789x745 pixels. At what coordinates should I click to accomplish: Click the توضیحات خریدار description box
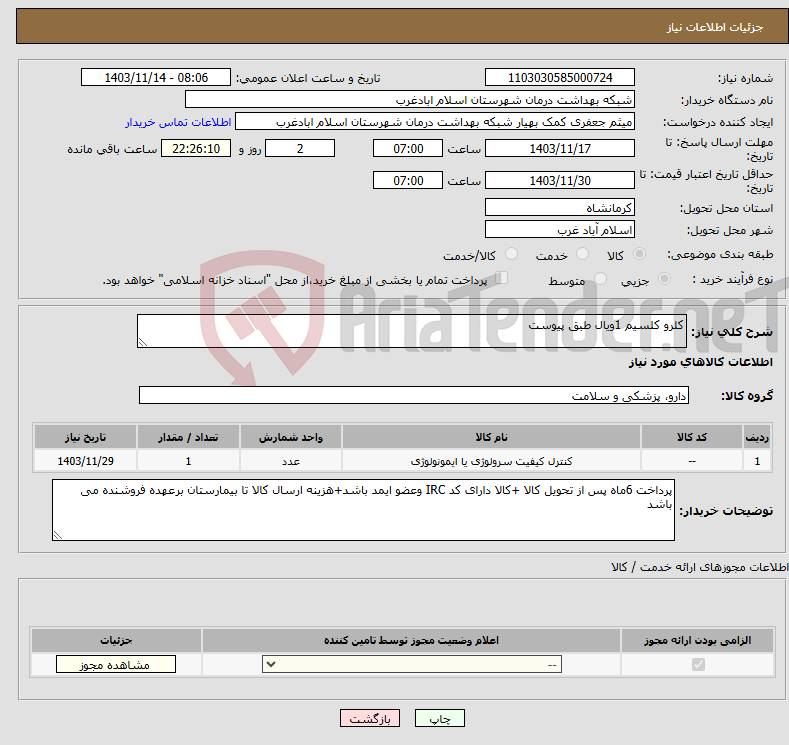363,510
